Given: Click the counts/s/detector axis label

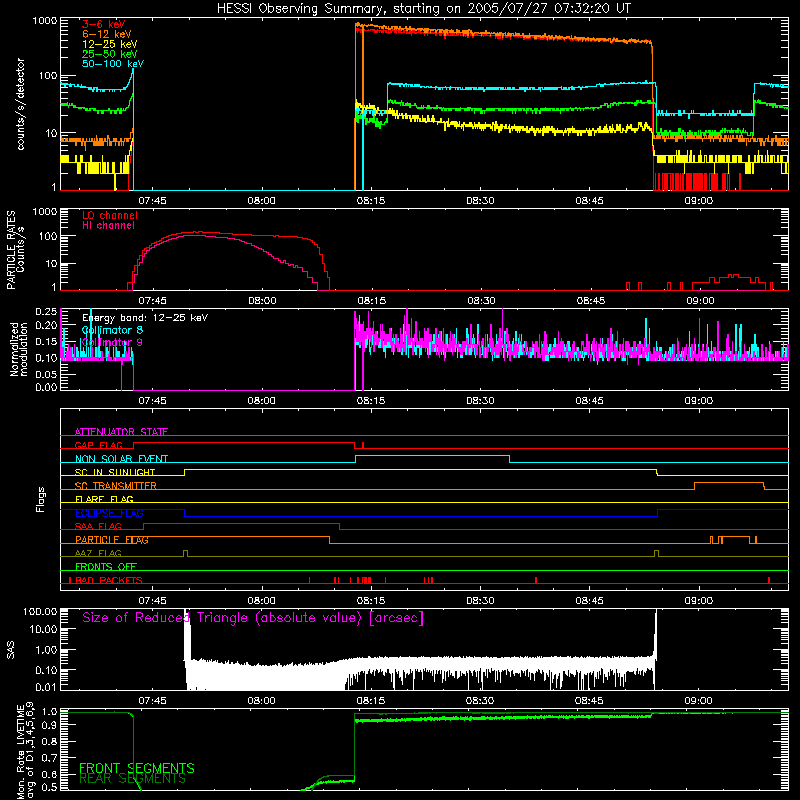Looking at the screenshot, I should click(x=20, y=104).
